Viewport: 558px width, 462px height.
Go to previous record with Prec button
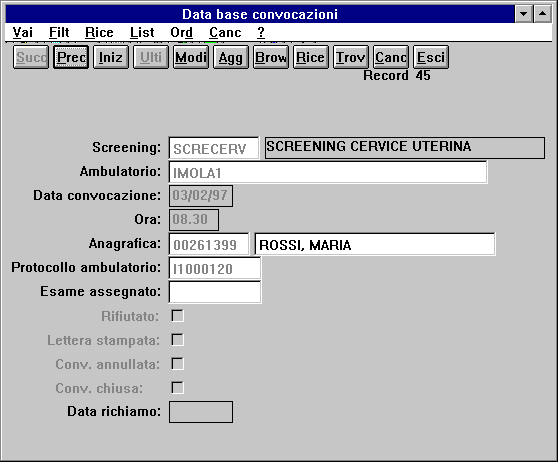71,57
